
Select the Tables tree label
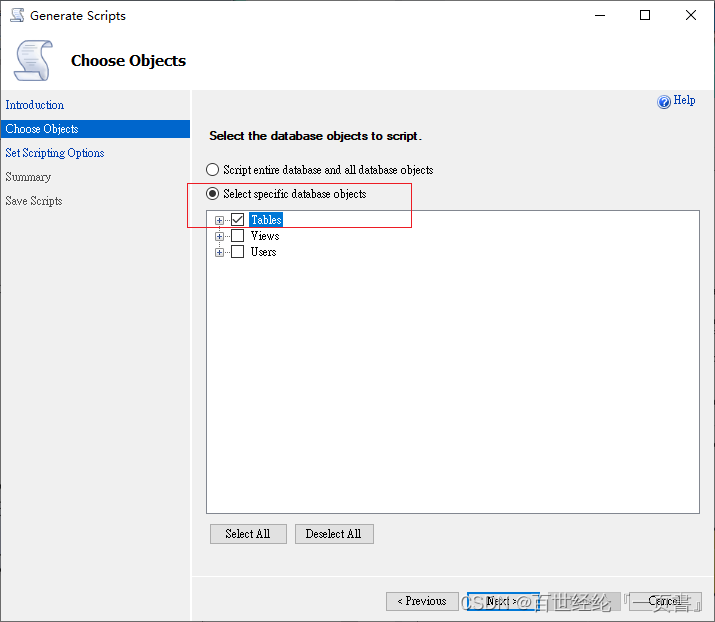(266, 220)
